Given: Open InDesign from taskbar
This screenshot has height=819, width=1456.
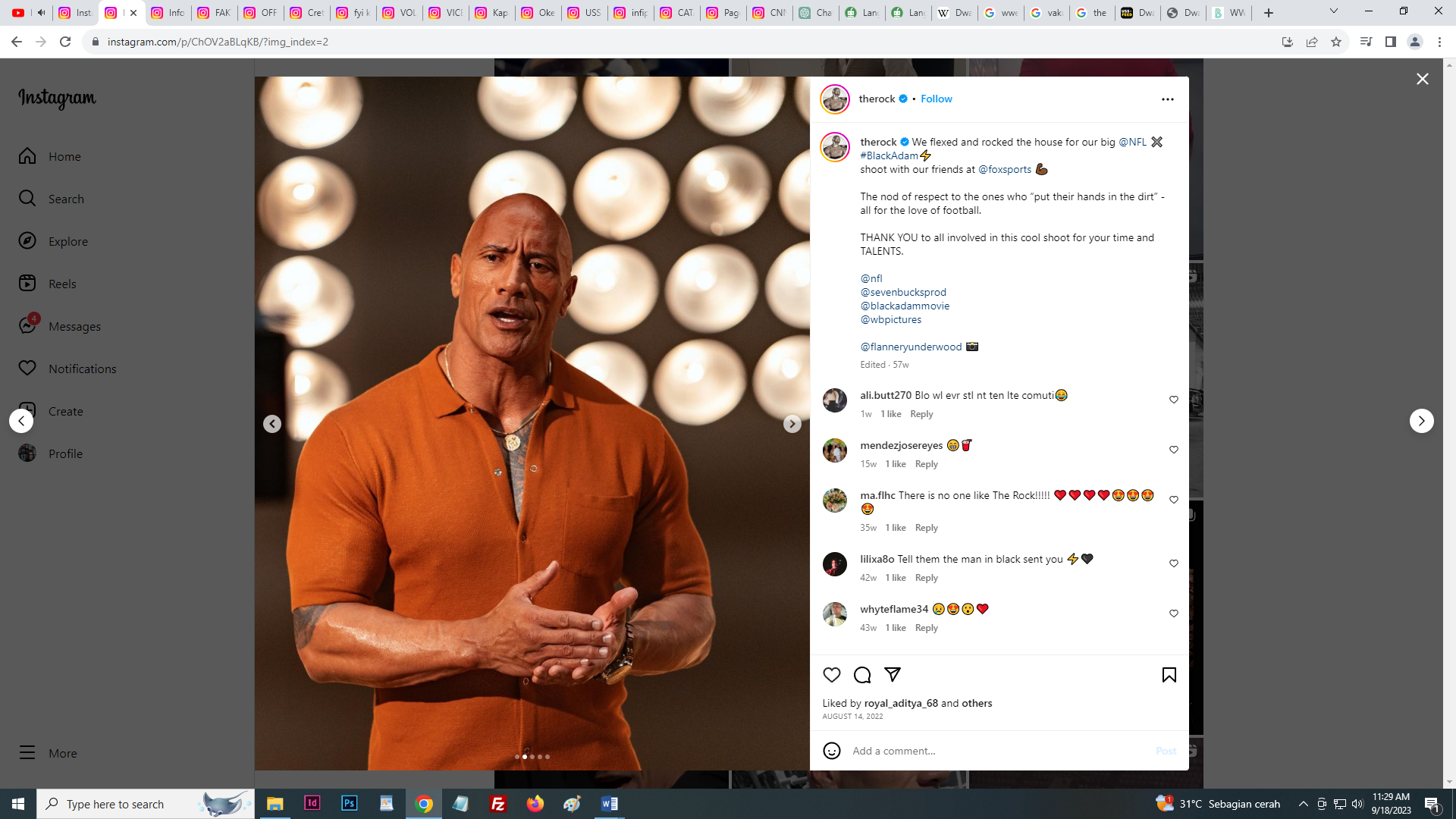Looking at the screenshot, I should coord(312,804).
